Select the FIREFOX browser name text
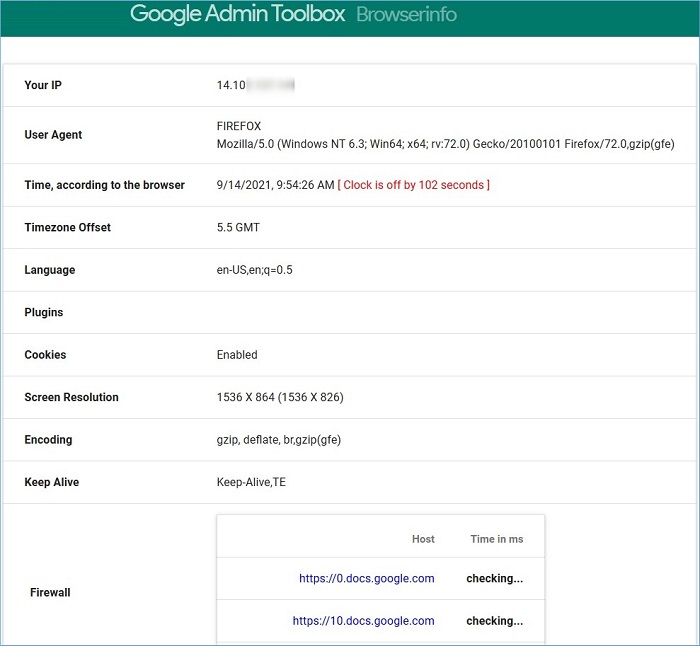 pyautogui.click(x=239, y=126)
